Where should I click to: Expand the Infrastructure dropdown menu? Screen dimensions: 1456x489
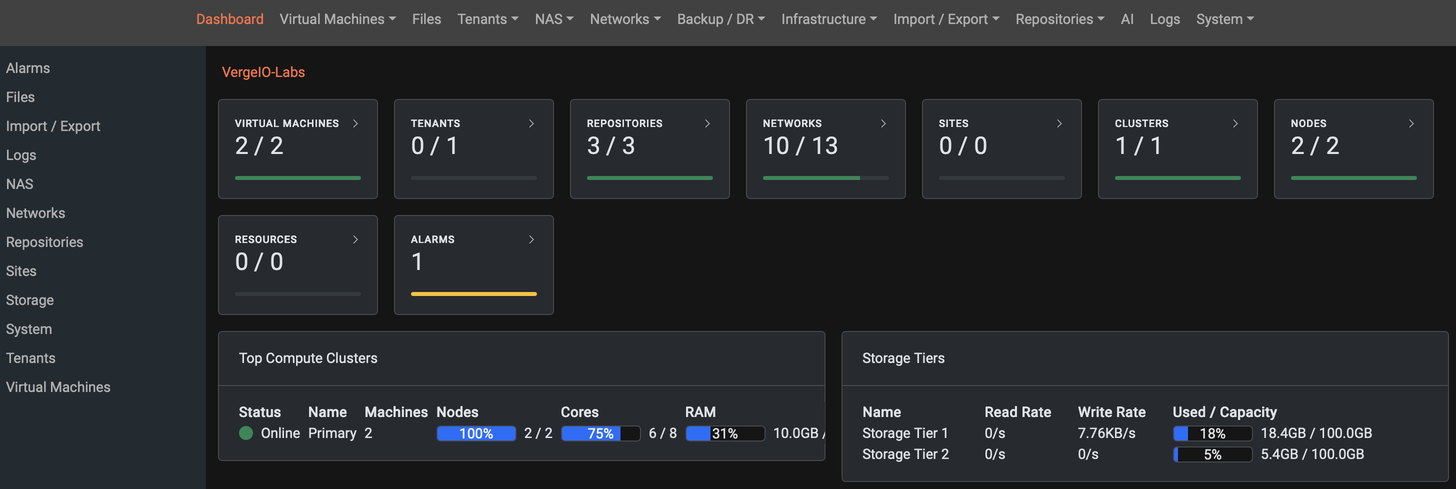[x=829, y=19]
